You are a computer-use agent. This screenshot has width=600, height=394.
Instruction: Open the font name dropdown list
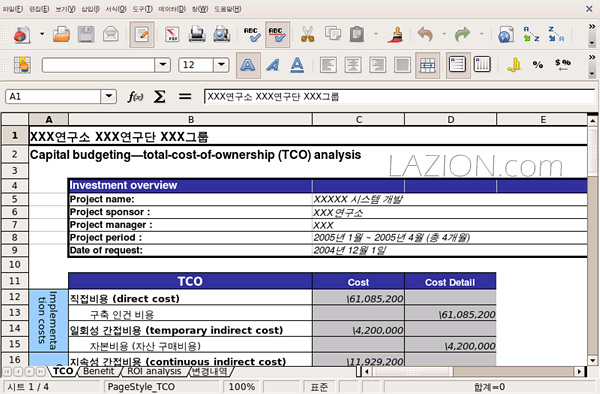tap(163, 65)
